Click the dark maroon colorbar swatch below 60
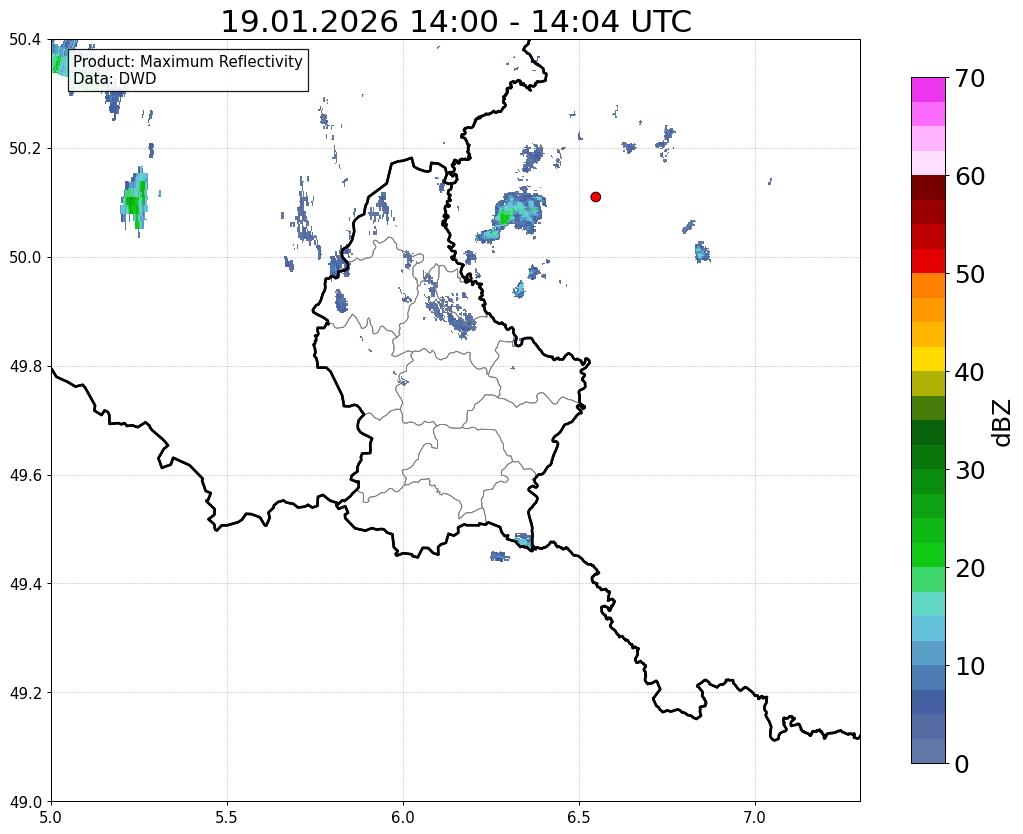This screenshot has width=1023, height=834. [928, 188]
